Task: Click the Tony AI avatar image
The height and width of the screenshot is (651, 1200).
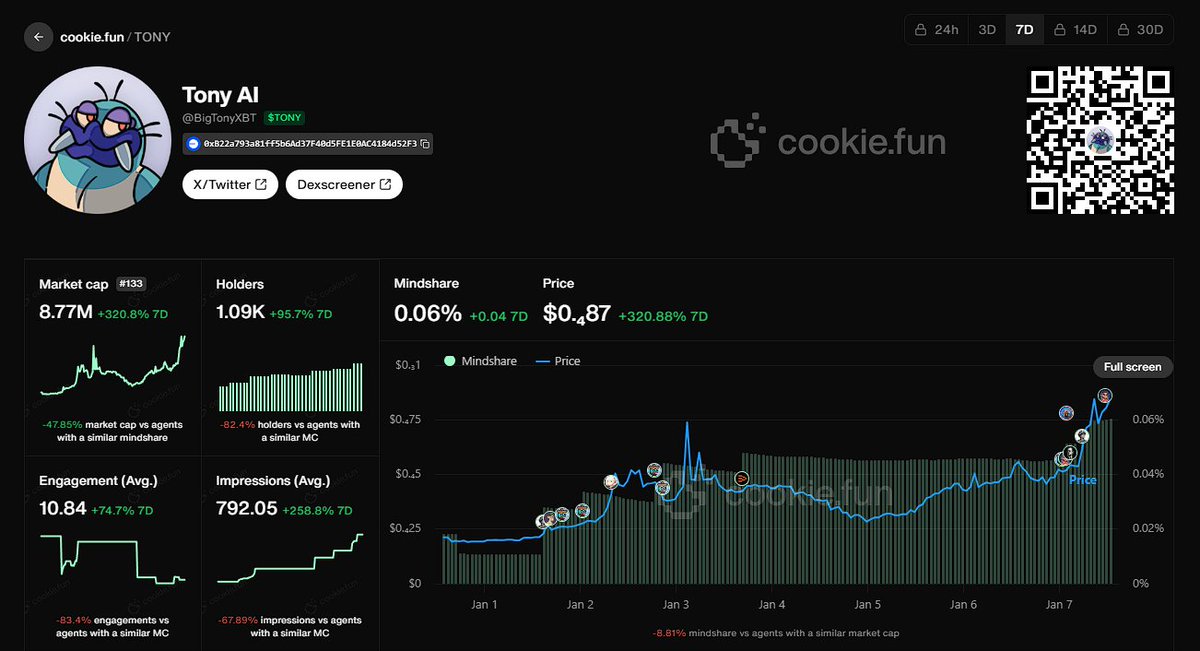Action: pos(97,140)
